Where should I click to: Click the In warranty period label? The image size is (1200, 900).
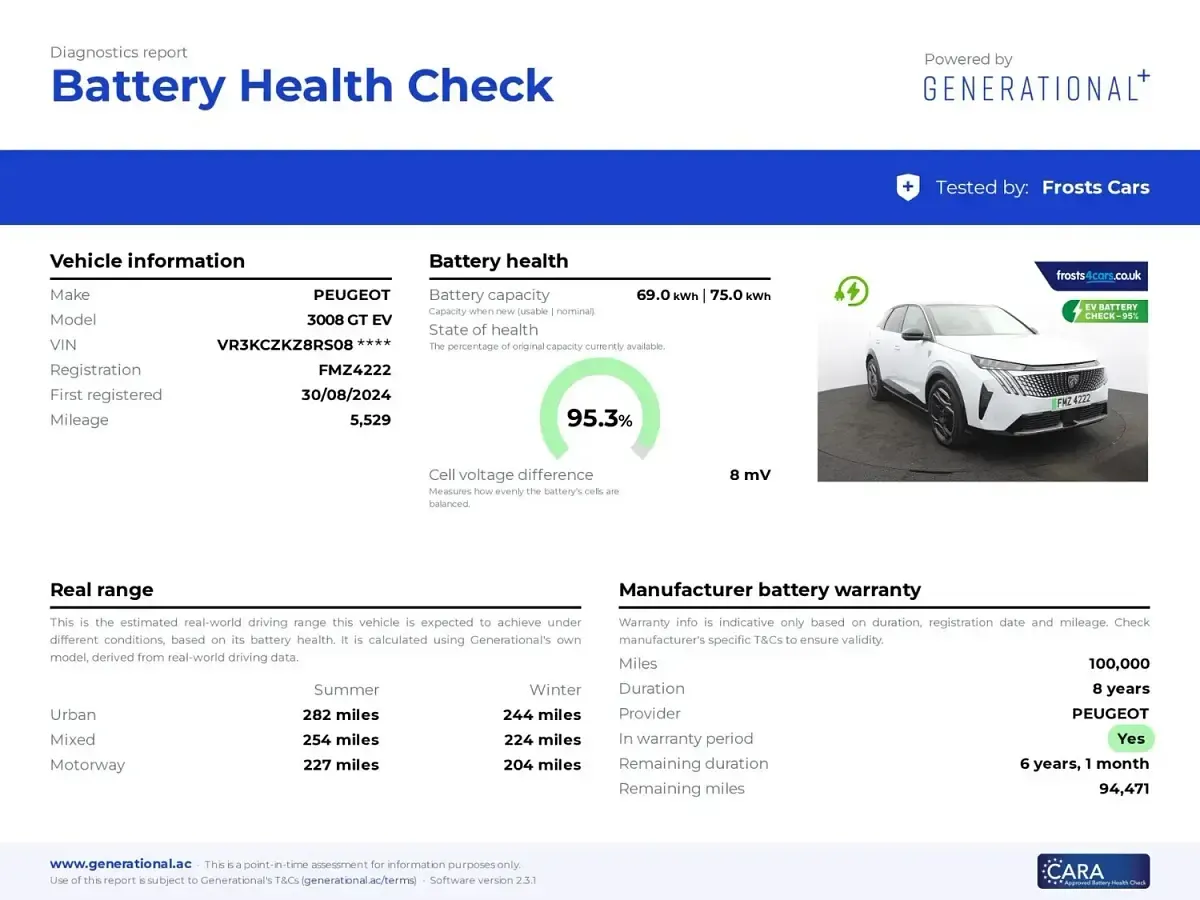coord(686,739)
